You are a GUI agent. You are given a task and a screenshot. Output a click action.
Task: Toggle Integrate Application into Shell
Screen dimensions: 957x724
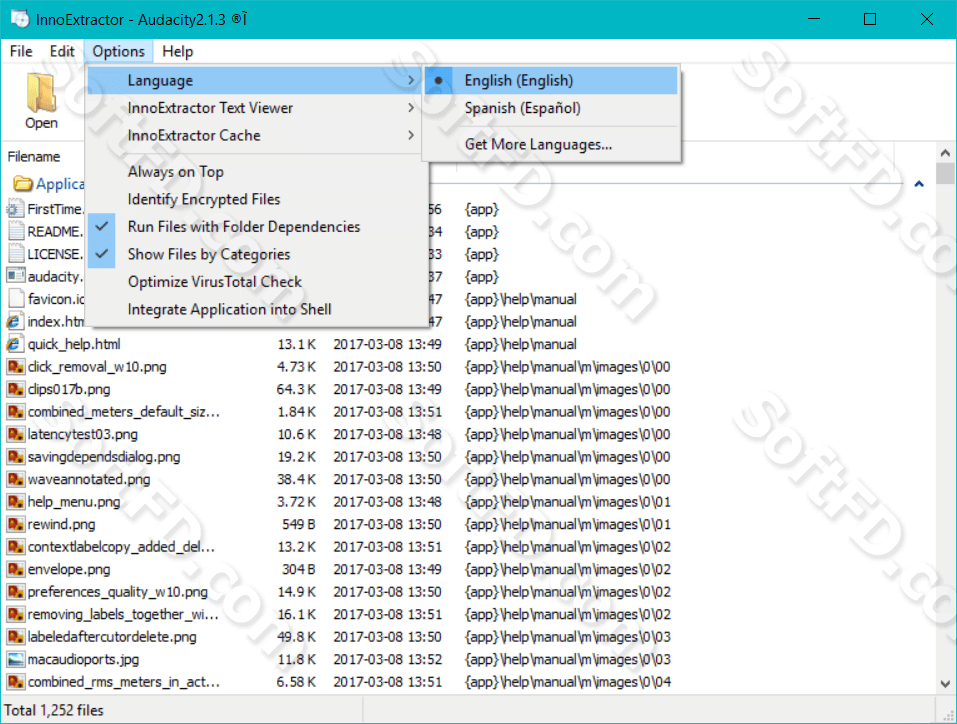click(x=257, y=310)
